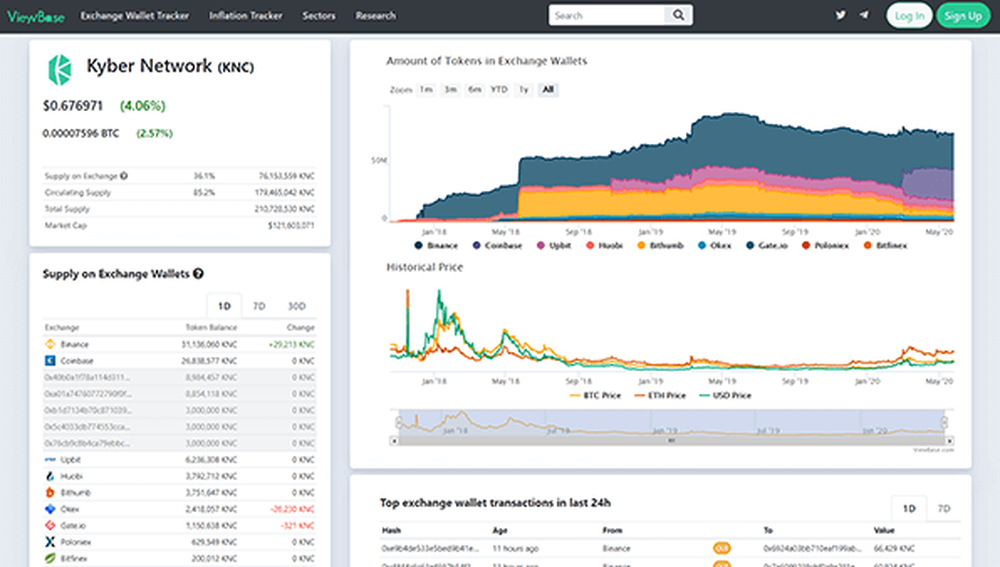Set chart zoom to 1y
The height and width of the screenshot is (567, 1000).
(524, 89)
